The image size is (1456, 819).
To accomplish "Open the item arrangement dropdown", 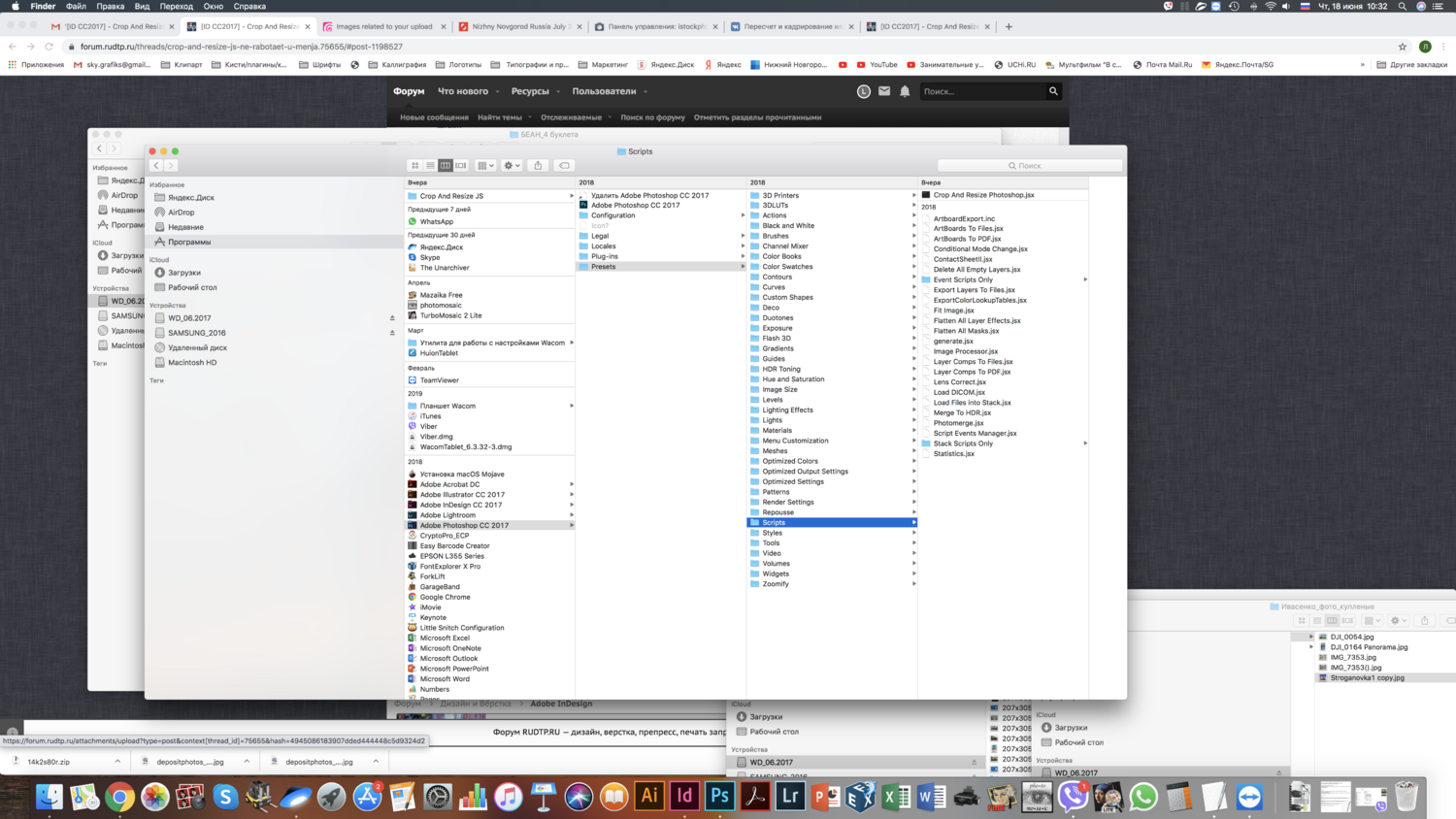I will click(486, 165).
